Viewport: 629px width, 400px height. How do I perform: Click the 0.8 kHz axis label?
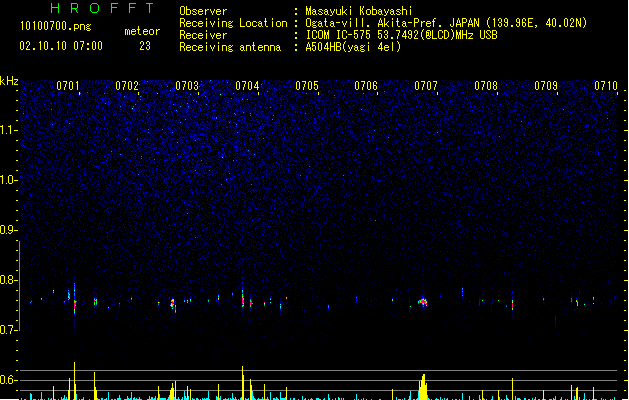[8, 280]
